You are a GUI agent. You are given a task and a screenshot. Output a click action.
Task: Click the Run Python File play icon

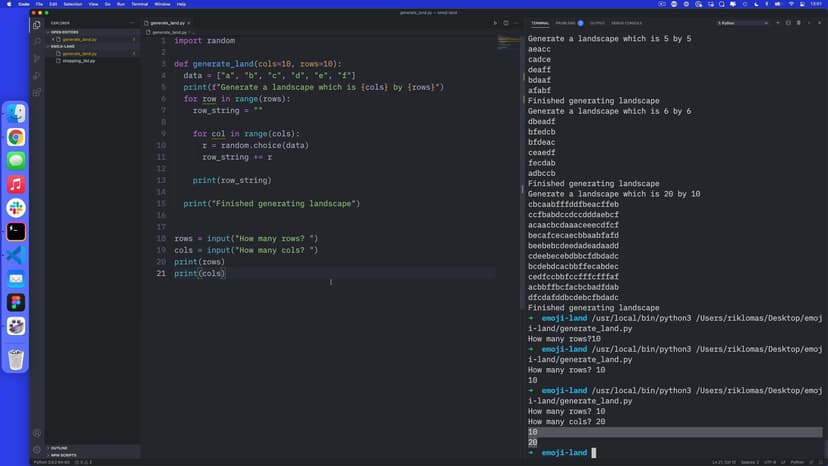[494, 22]
